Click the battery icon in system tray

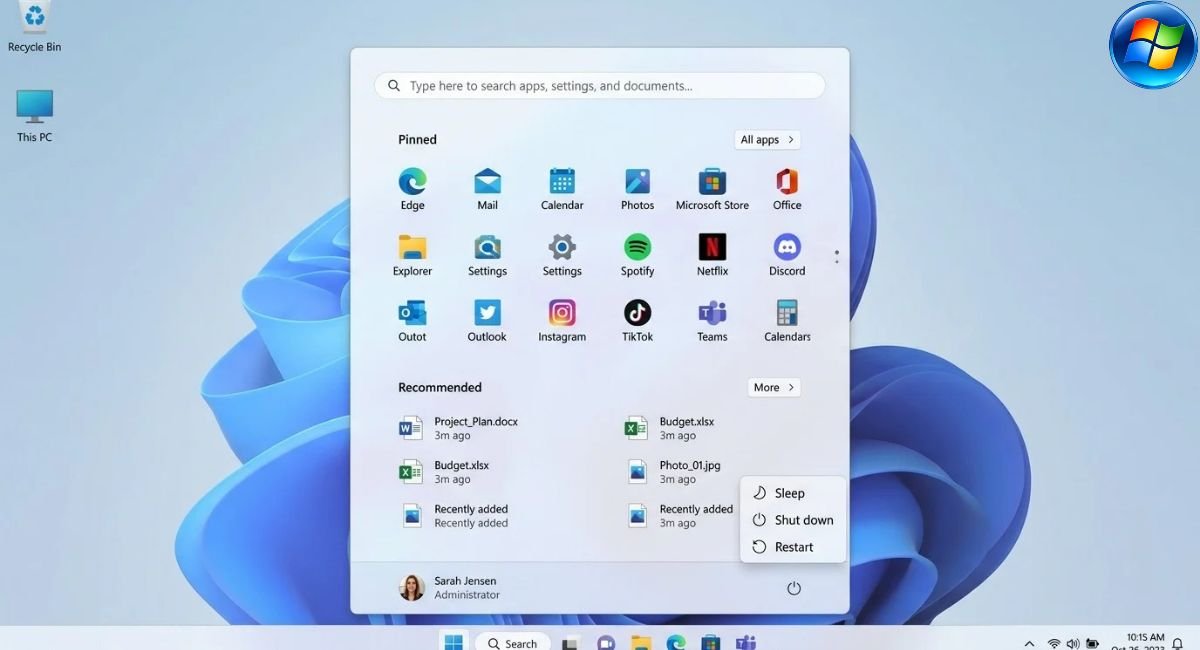(1093, 643)
